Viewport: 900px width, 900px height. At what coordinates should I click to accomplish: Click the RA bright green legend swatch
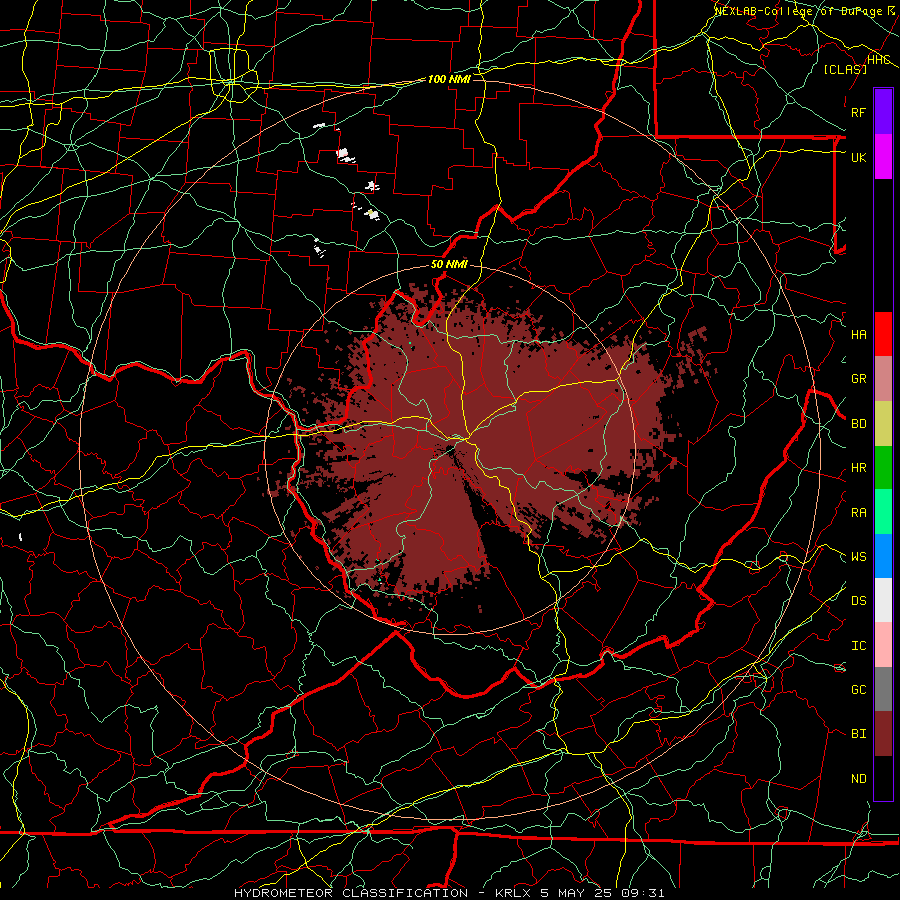coord(883,512)
